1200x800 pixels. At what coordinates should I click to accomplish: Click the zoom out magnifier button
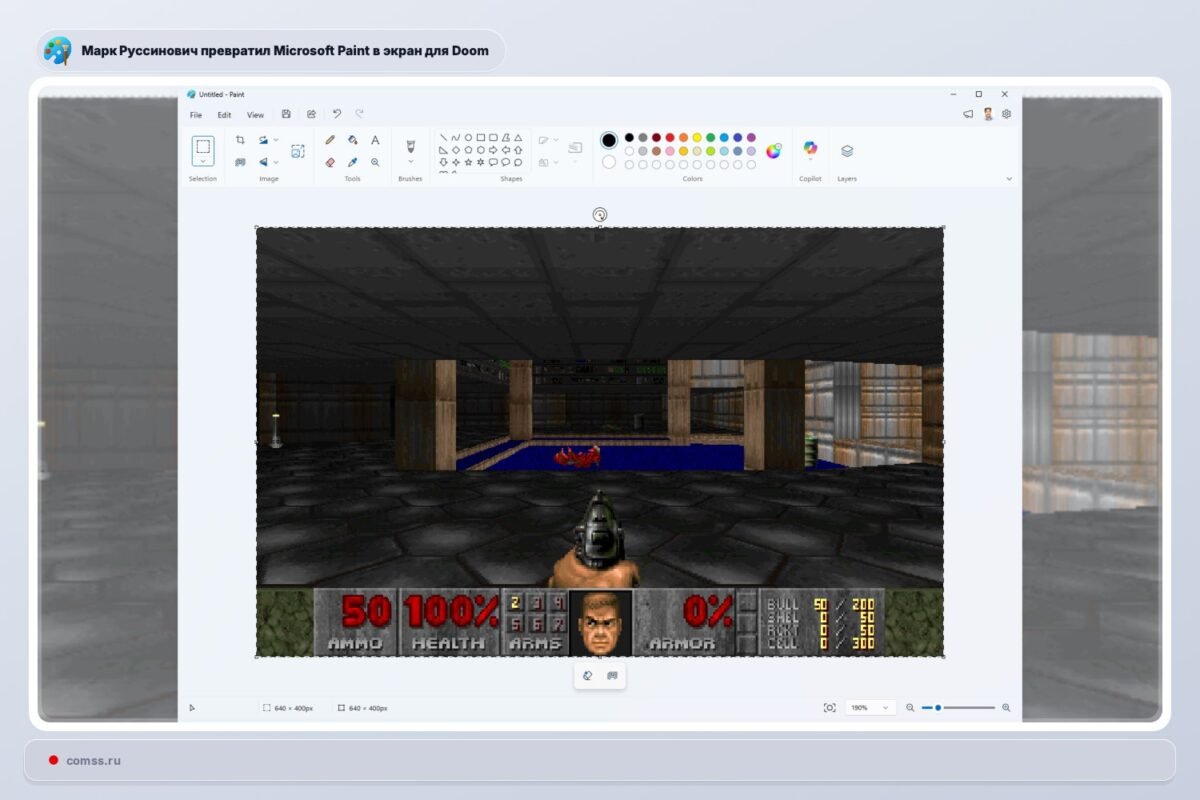[x=910, y=708]
